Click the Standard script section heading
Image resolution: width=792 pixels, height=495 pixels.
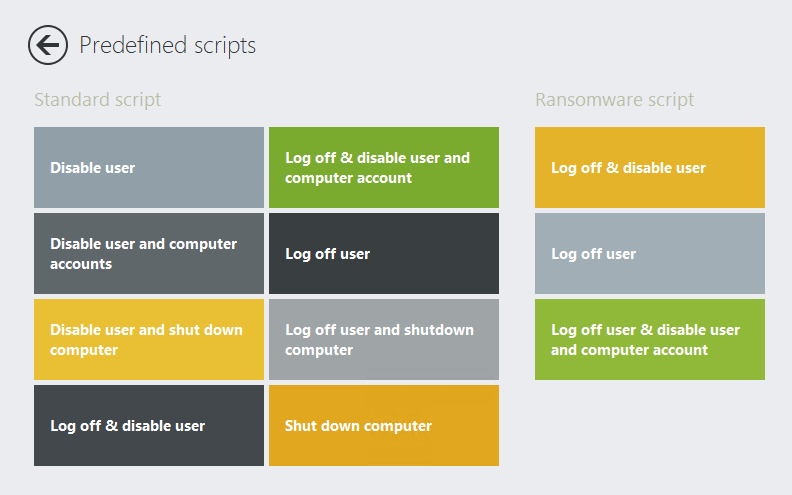pos(98,100)
